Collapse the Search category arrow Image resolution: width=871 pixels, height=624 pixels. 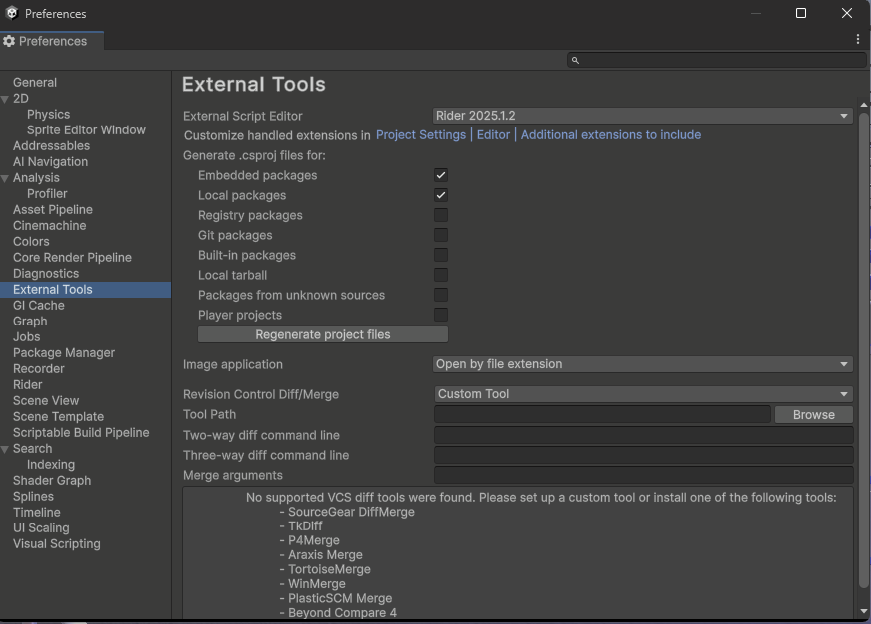pos(6,449)
